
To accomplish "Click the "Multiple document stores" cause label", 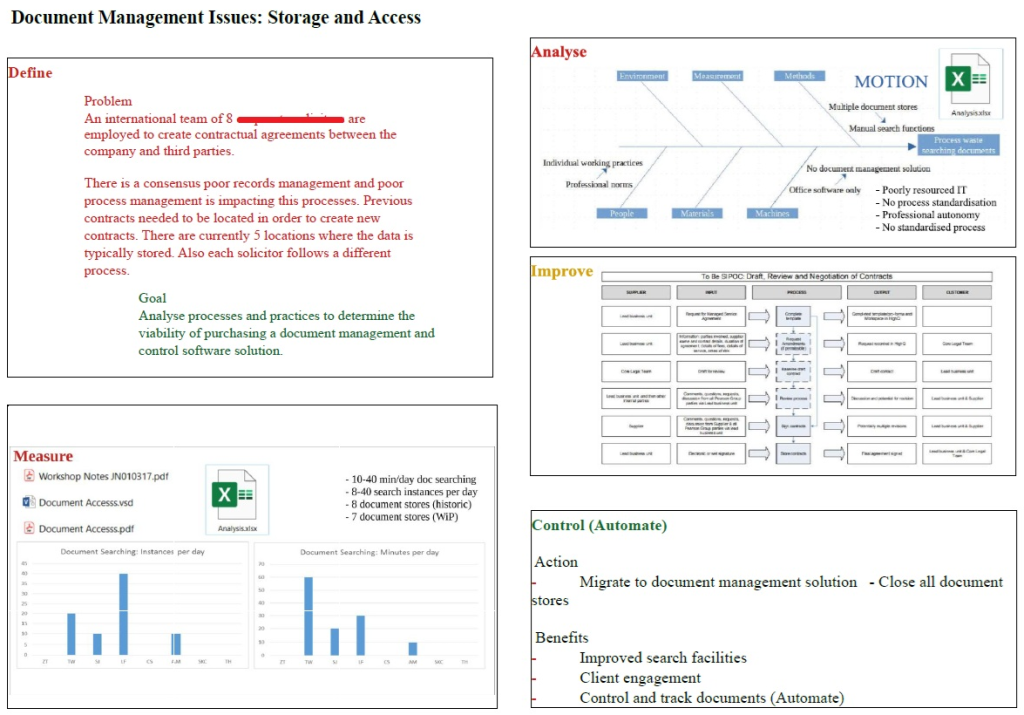I will tap(872, 107).
